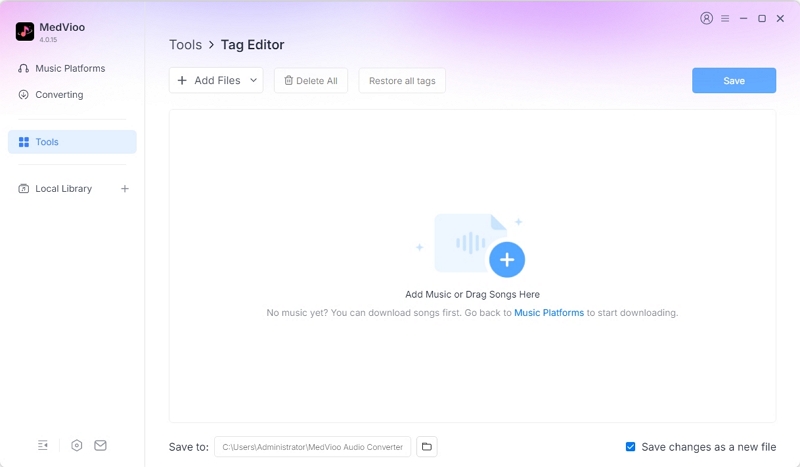Close the MedVioo window
The width and height of the screenshot is (800, 467).
[780, 18]
